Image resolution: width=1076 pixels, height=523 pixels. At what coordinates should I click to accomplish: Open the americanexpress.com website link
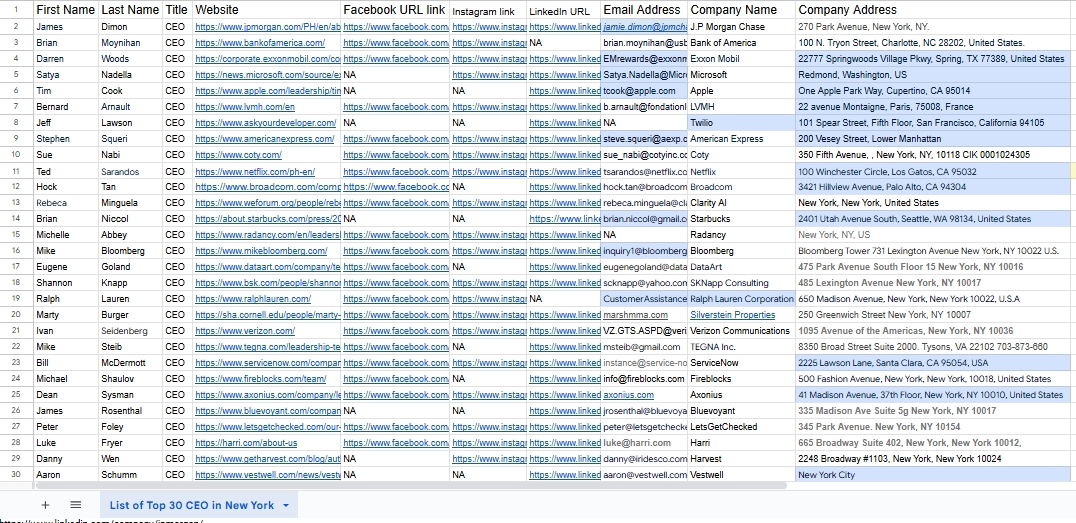[264, 139]
